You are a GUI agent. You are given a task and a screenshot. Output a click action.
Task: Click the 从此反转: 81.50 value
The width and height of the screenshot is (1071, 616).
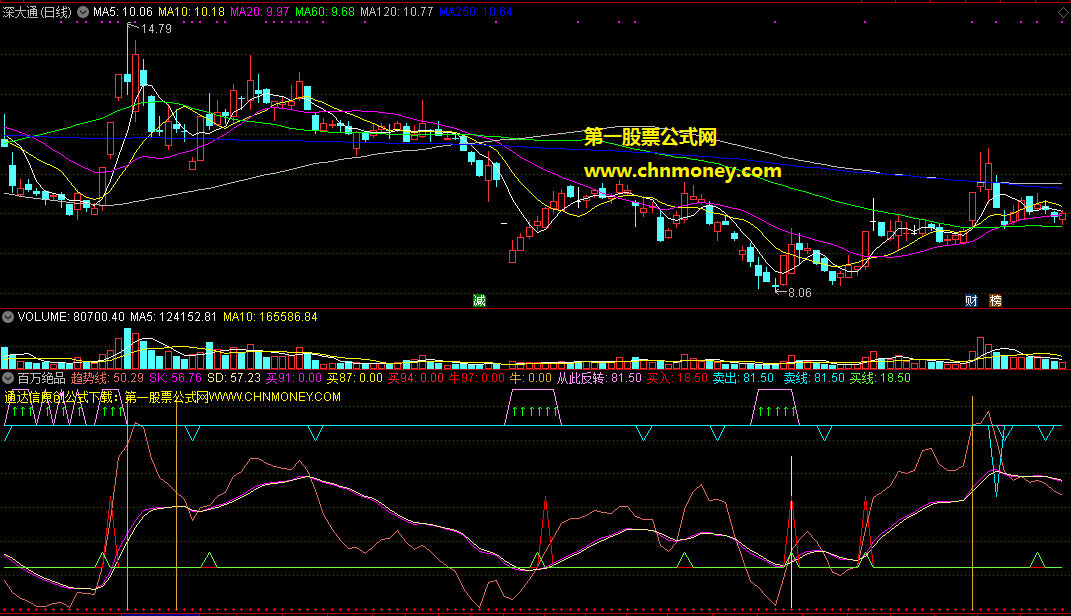click(599, 378)
